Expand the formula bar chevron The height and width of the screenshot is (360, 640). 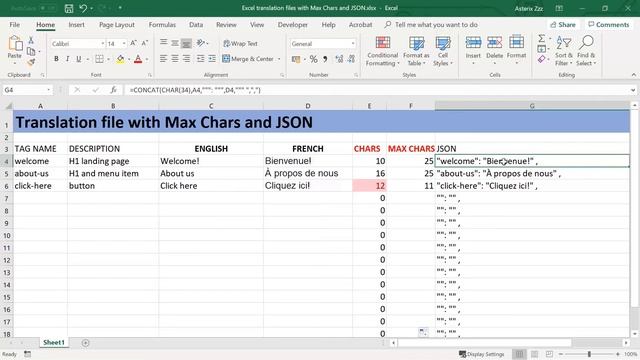[x=633, y=90]
